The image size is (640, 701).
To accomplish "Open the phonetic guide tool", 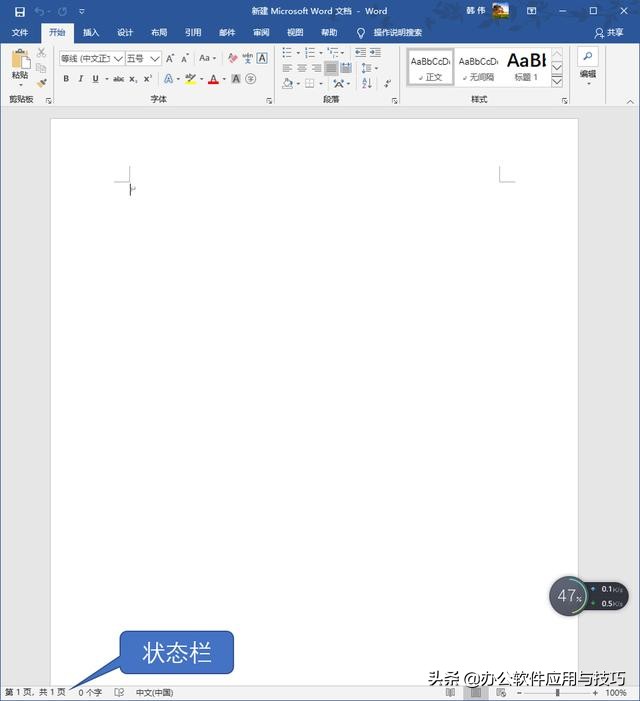I will 248,58.
